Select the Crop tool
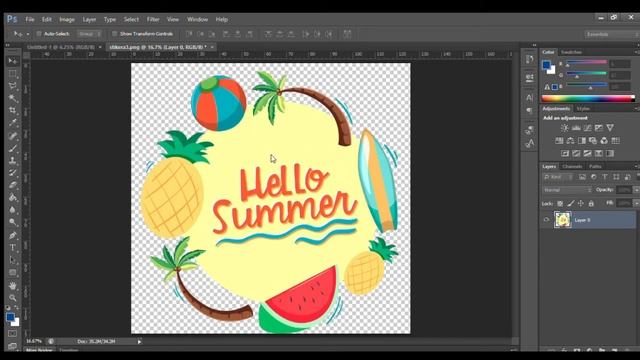The height and width of the screenshot is (360, 640). coord(13,111)
